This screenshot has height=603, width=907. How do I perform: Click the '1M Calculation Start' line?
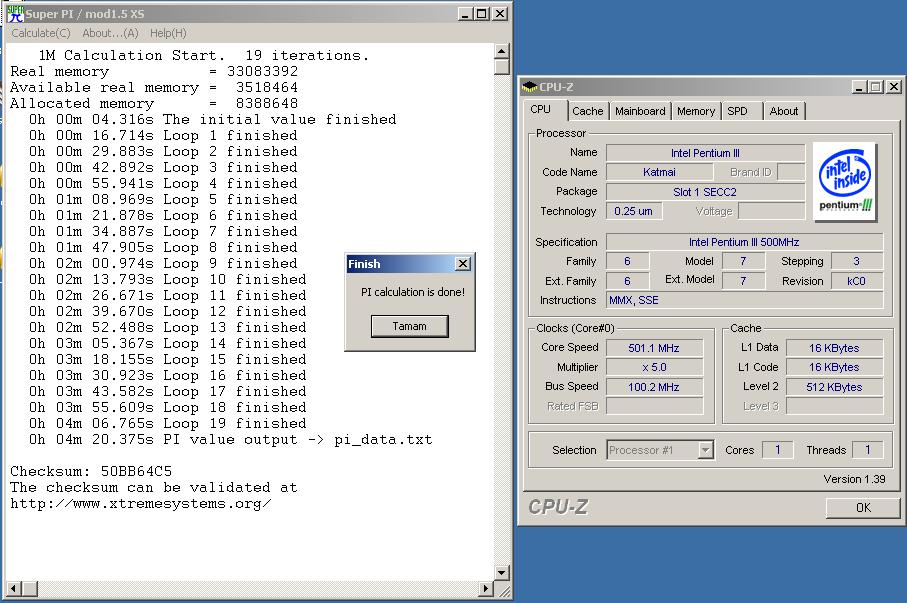[203, 56]
